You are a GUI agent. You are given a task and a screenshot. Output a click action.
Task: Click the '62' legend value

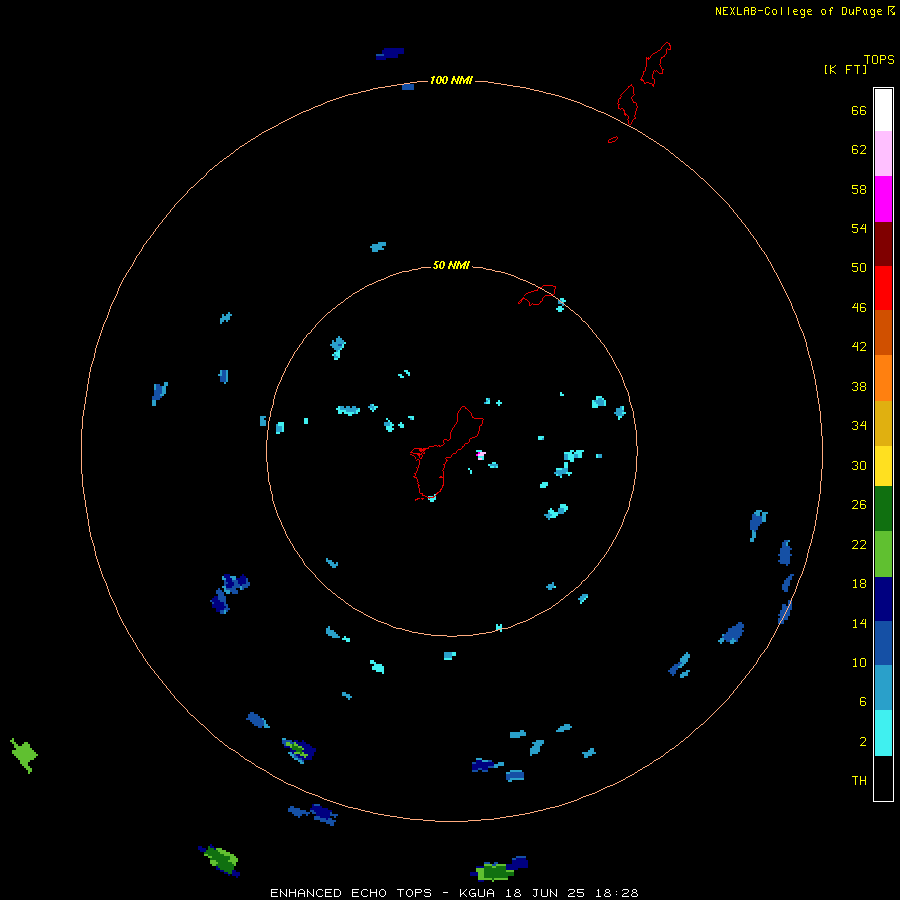pos(859,150)
